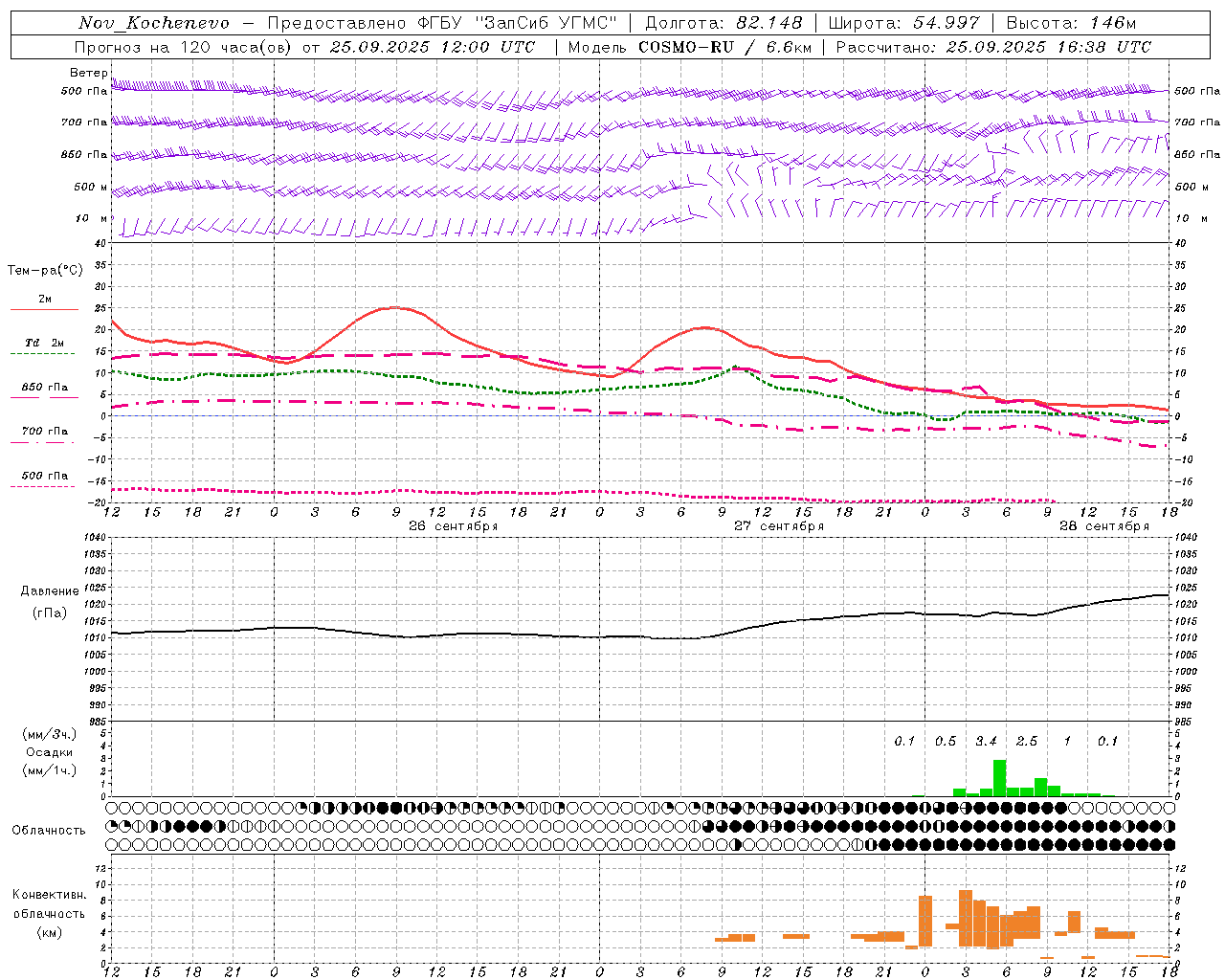Select the "Осадки" precipitation label
The width and height of the screenshot is (1225, 980).
point(49,752)
